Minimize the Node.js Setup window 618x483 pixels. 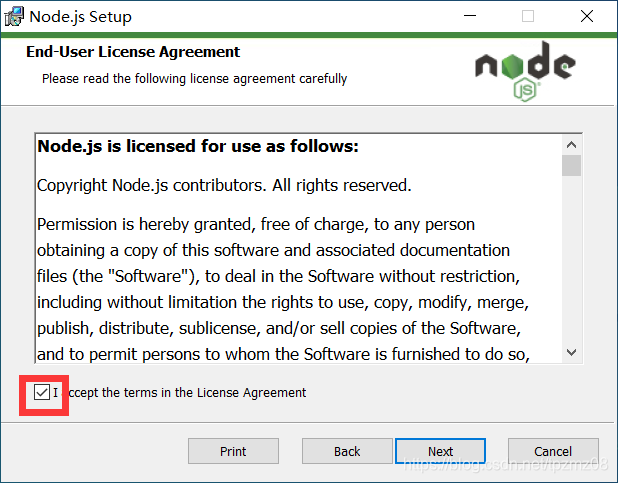tap(470, 16)
